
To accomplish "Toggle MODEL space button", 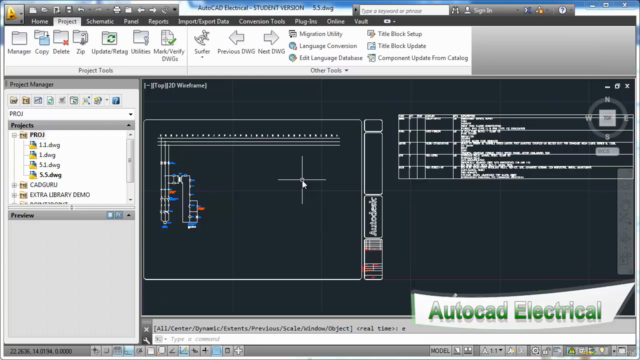I will click(x=440, y=351).
